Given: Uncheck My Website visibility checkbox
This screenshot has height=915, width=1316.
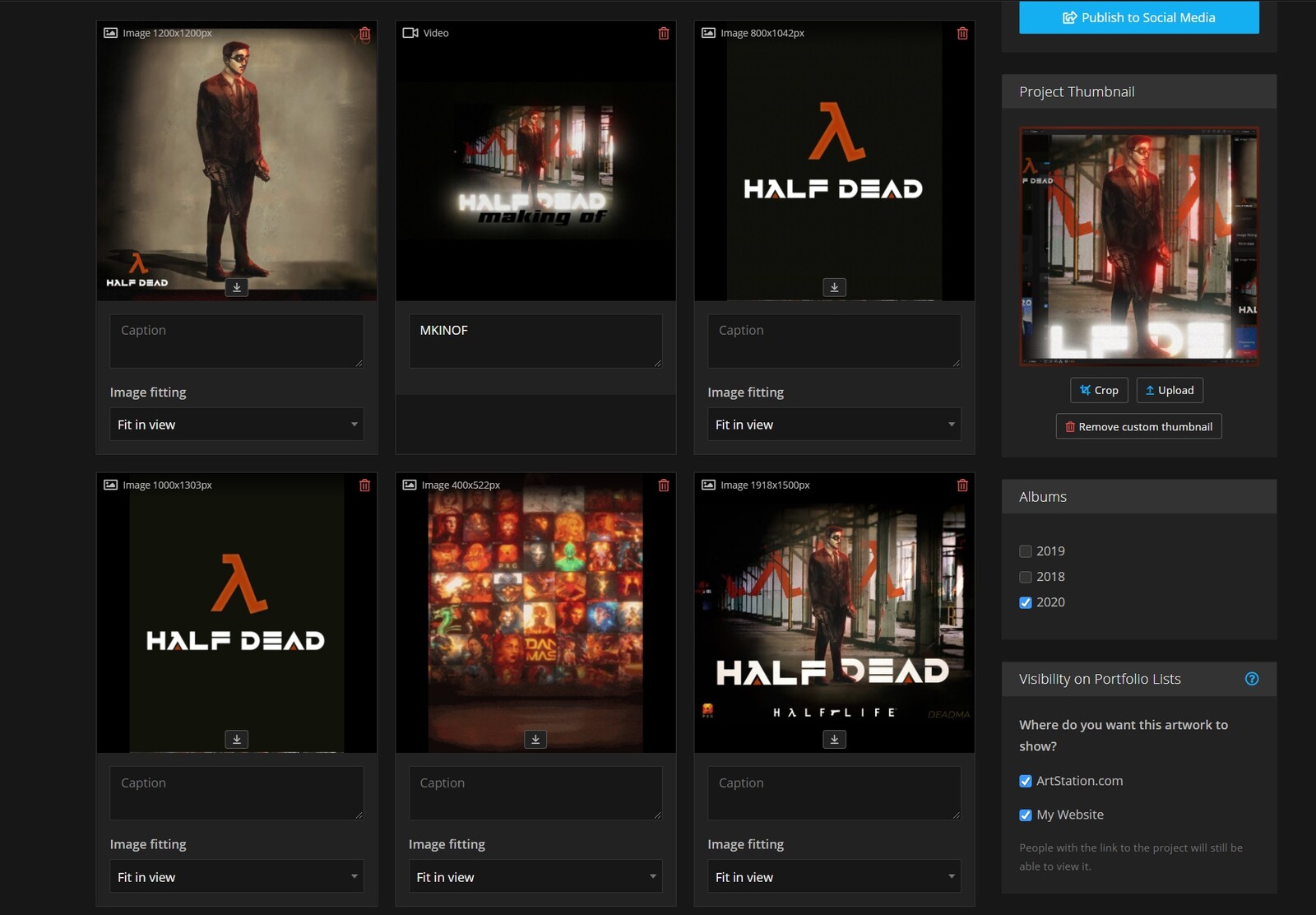Looking at the screenshot, I should coord(1026,815).
